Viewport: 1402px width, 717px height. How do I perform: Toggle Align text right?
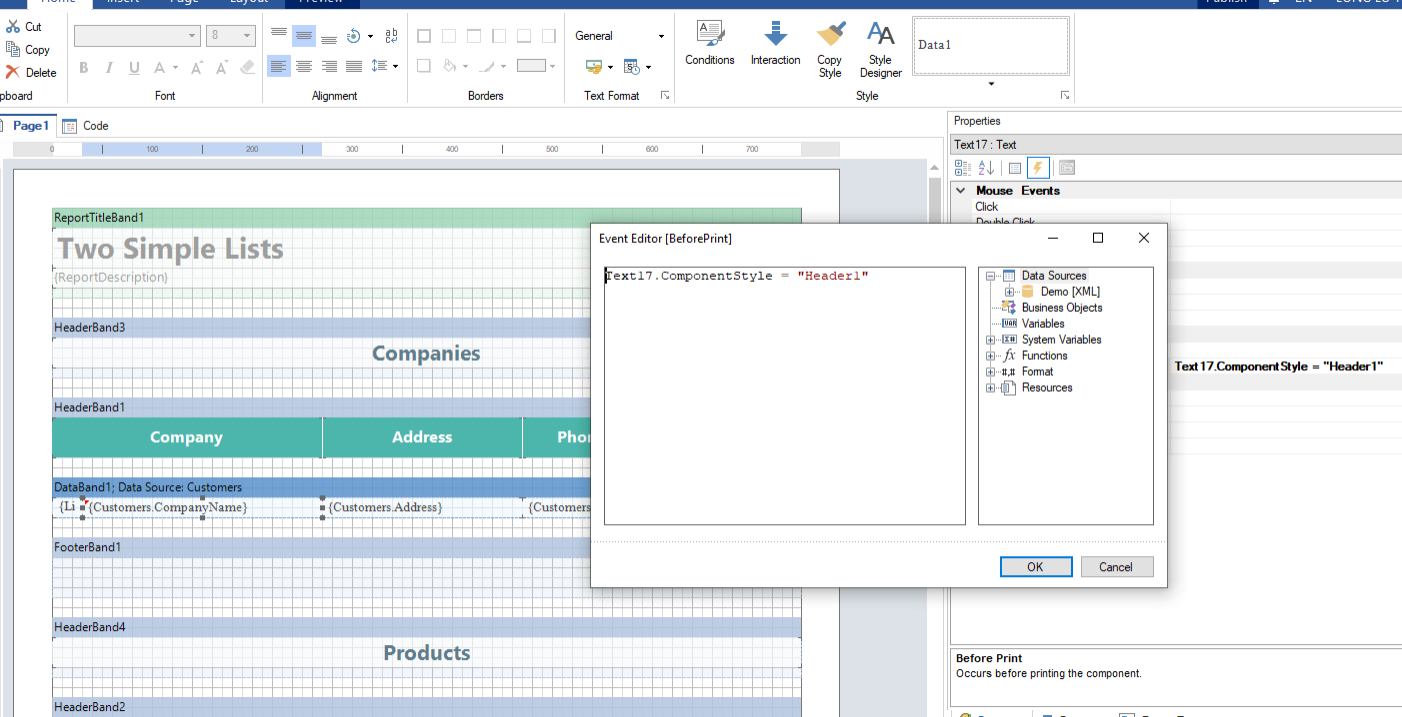tap(329, 66)
